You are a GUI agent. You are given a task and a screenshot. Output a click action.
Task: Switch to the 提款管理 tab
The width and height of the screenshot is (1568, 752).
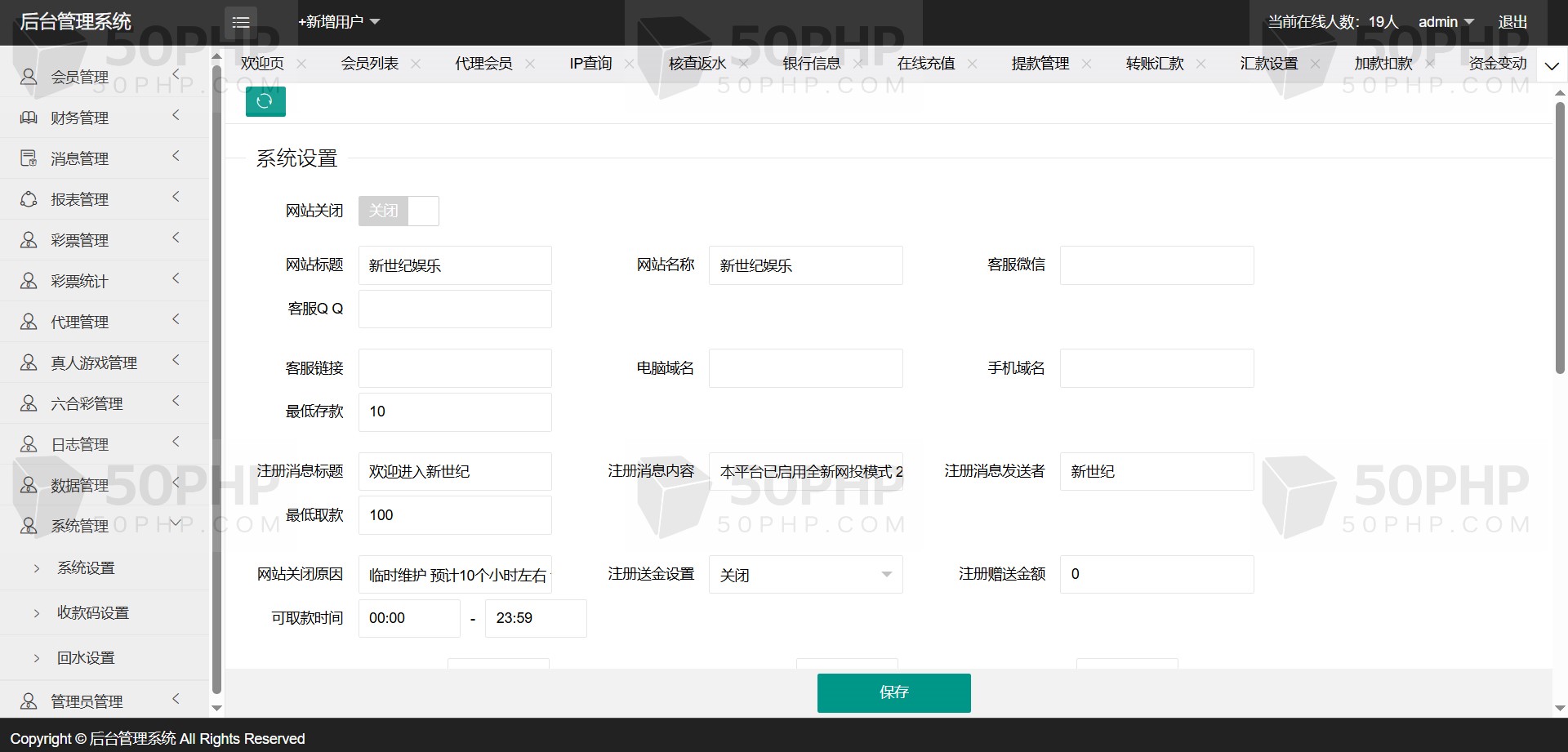coord(1040,64)
